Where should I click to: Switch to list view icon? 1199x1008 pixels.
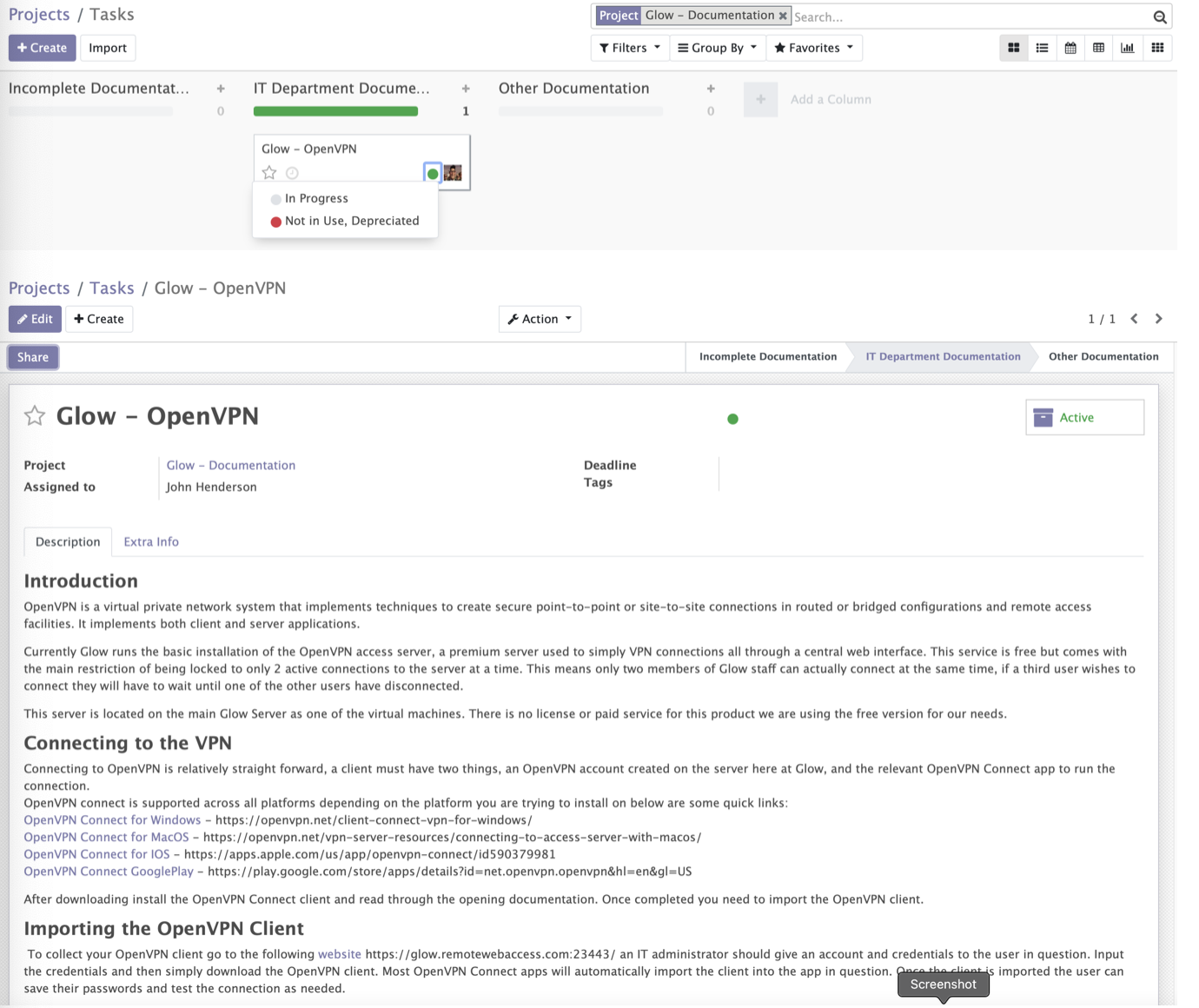pyautogui.click(x=1042, y=48)
